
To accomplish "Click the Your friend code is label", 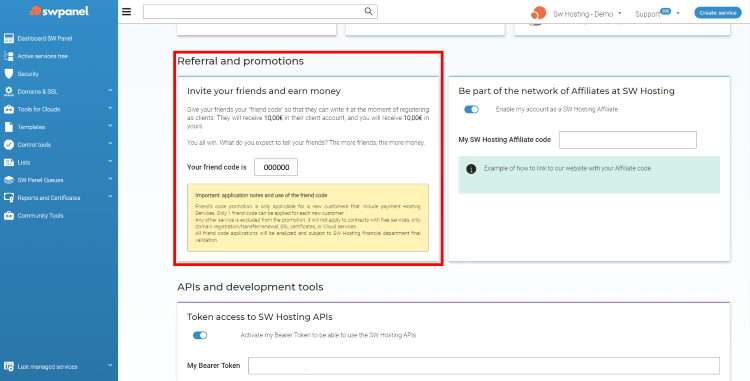I will (x=217, y=167).
